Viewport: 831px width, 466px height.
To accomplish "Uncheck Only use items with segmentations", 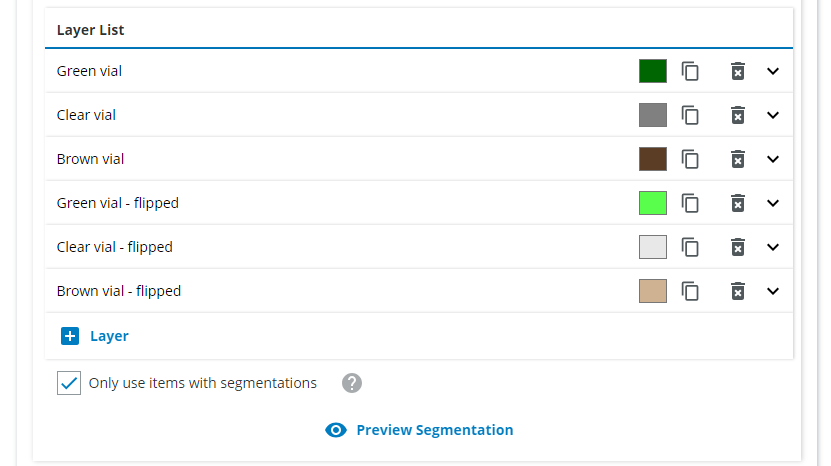I will (69, 383).
